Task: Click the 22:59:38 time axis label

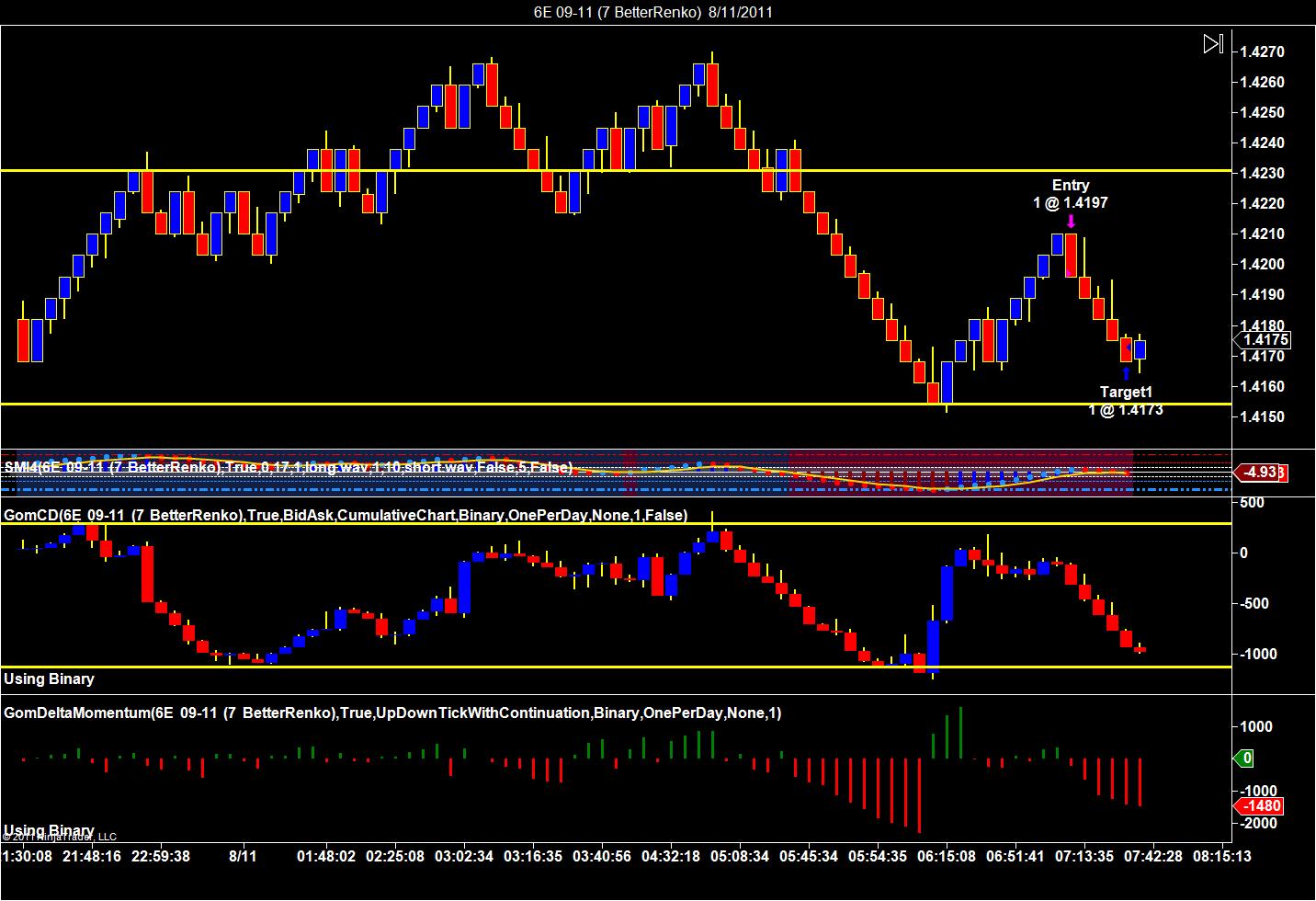Action: (x=159, y=856)
